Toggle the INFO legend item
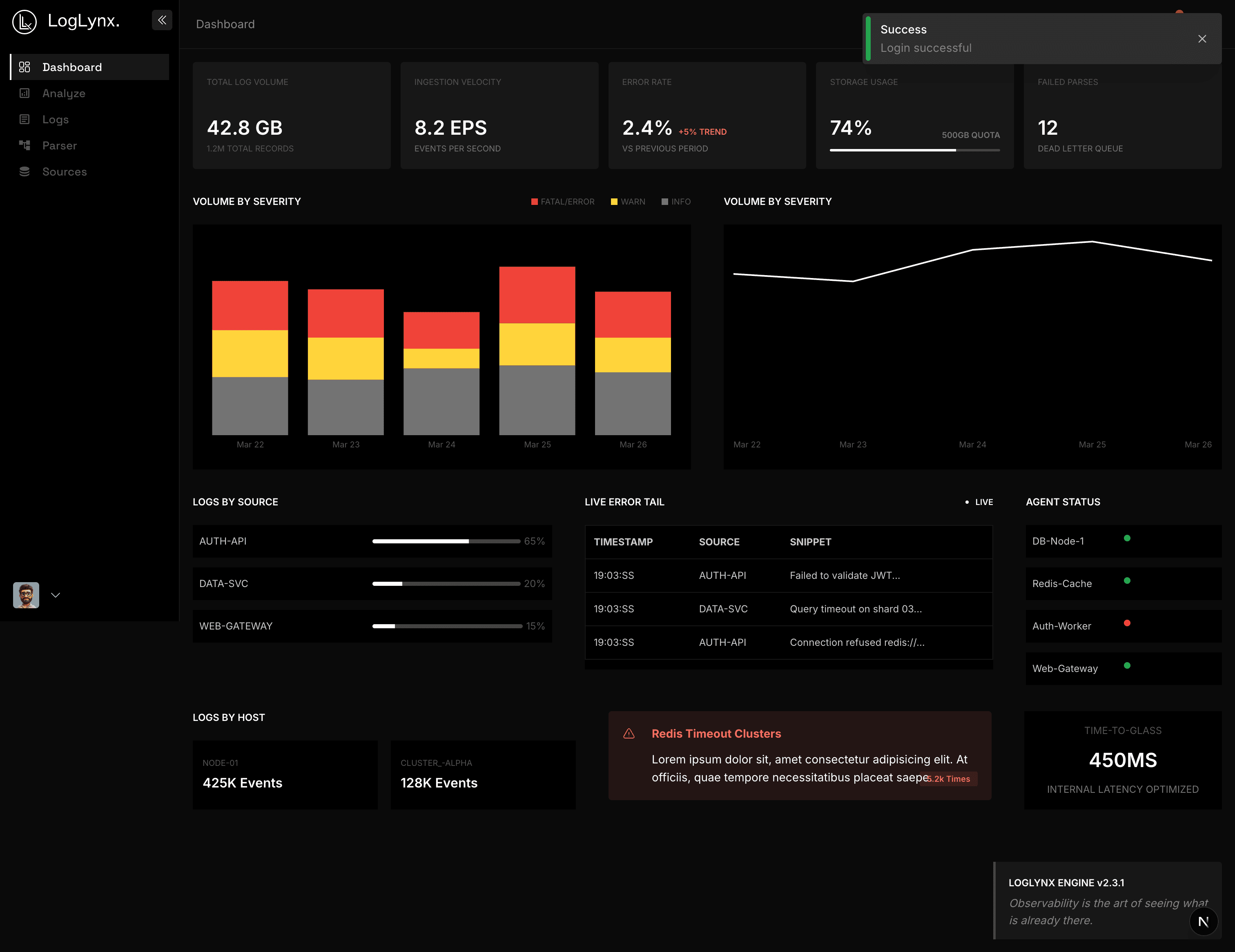The image size is (1235, 952). coord(676,201)
